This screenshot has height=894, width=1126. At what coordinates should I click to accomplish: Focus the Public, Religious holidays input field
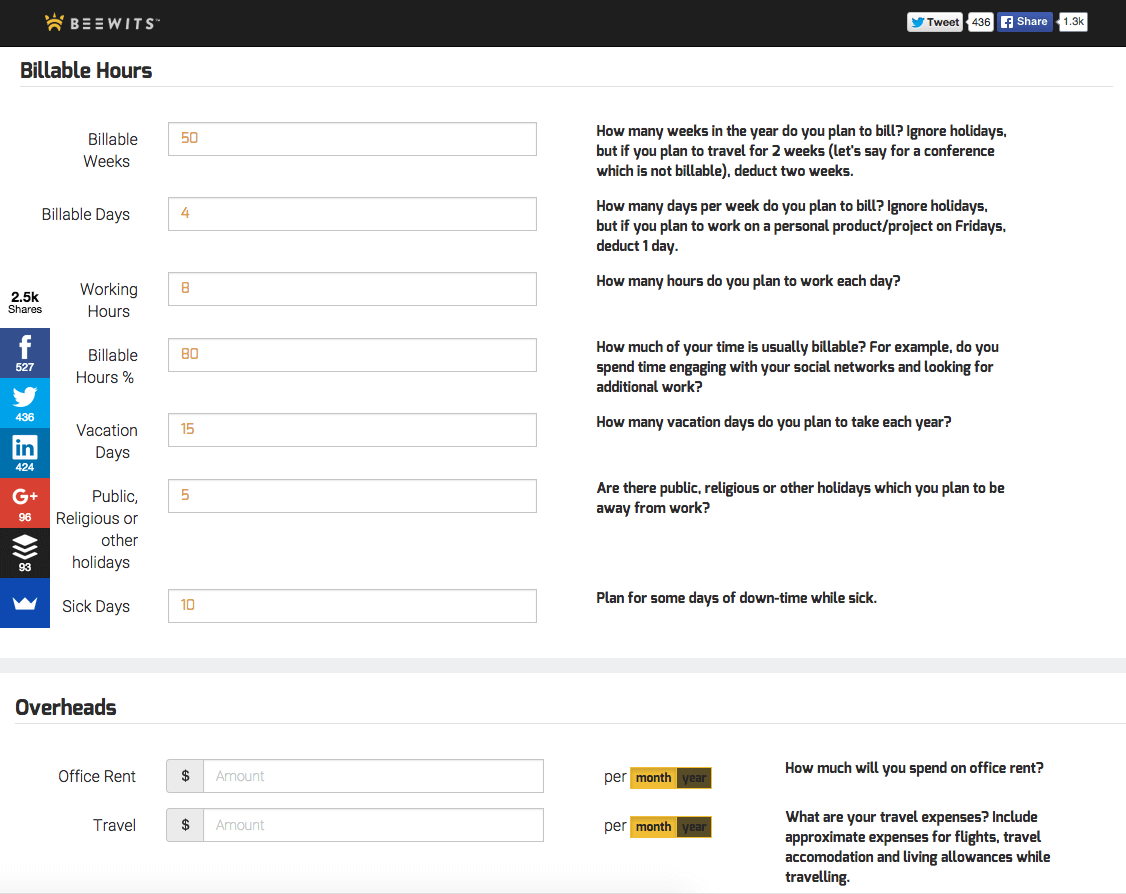tap(352, 496)
